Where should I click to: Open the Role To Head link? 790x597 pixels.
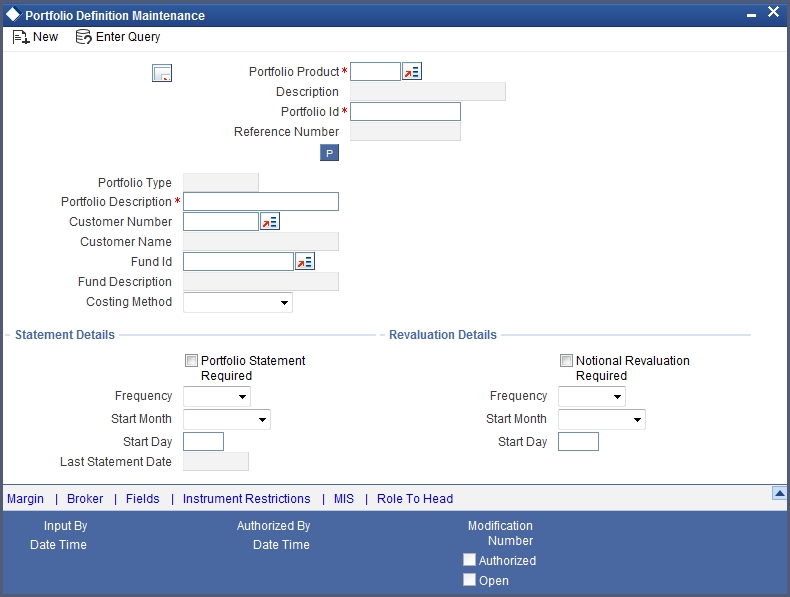pyautogui.click(x=415, y=499)
